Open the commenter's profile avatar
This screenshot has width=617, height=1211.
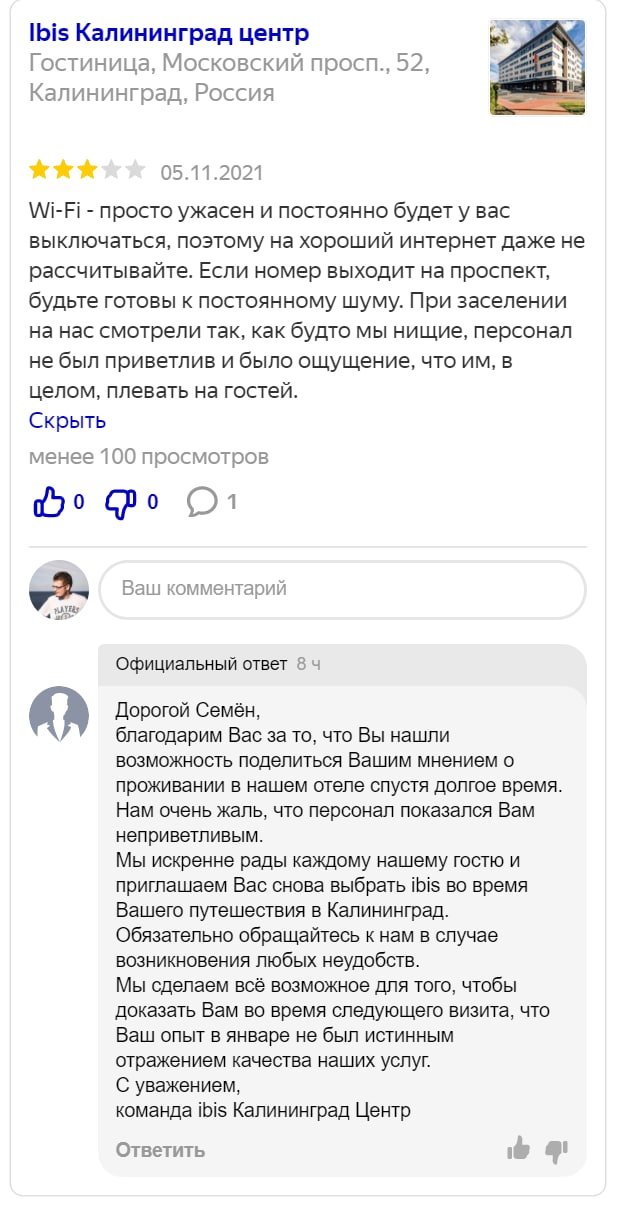59,589
